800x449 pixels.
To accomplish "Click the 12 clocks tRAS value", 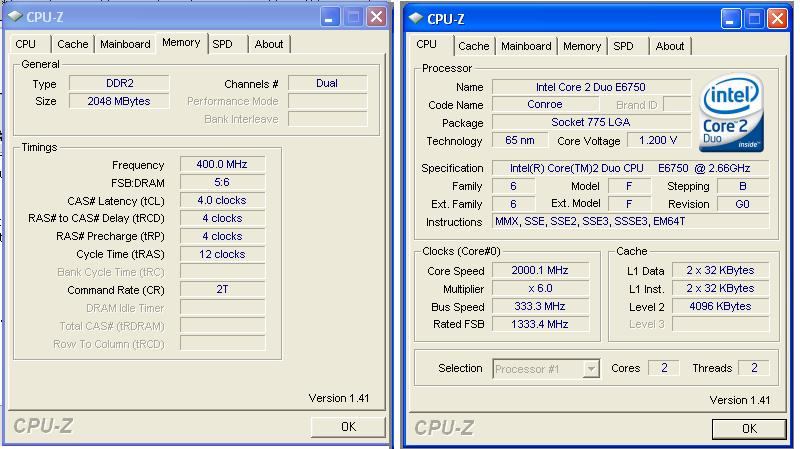I will tap(222, 254).
